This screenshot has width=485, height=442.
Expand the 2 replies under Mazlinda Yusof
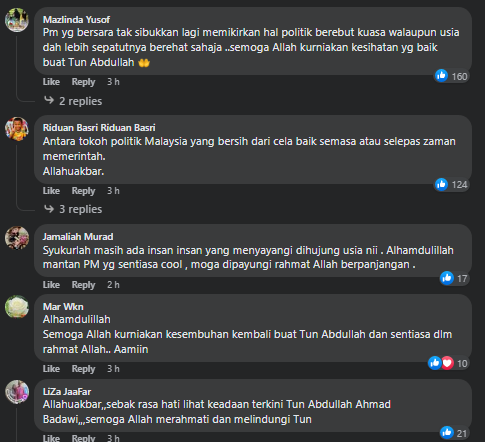click(x=80, y=101)
